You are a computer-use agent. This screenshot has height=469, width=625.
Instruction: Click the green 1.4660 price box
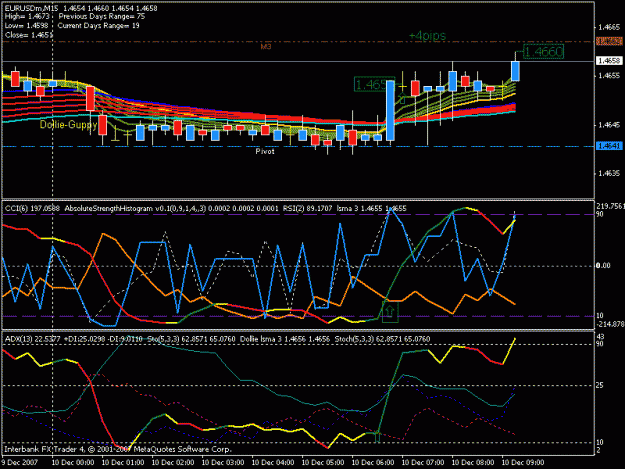tap(543, 51)
